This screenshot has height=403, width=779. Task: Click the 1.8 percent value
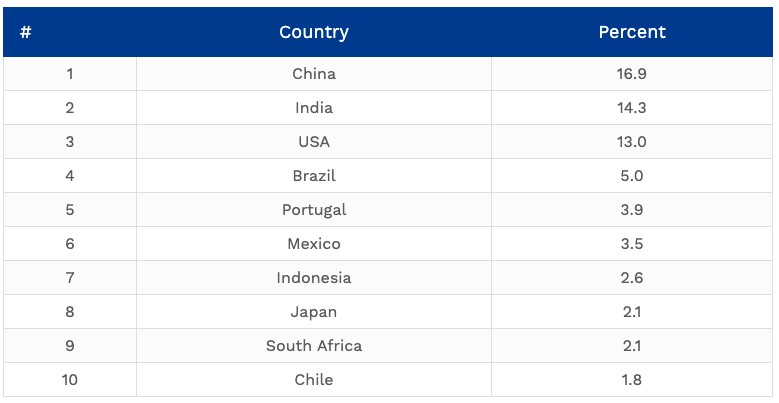632,380
